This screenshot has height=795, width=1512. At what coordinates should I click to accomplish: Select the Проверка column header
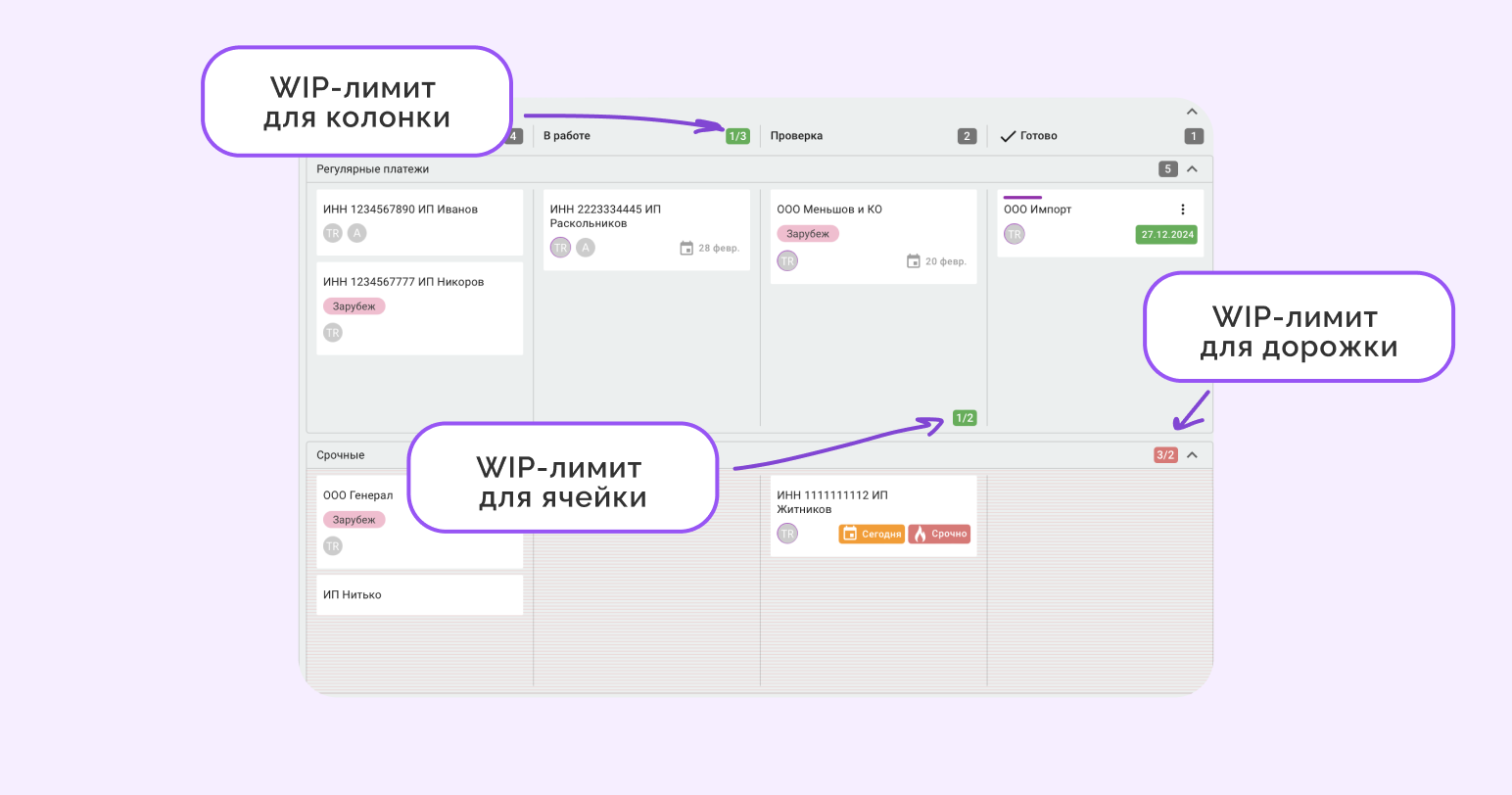[x=796, y=135]
